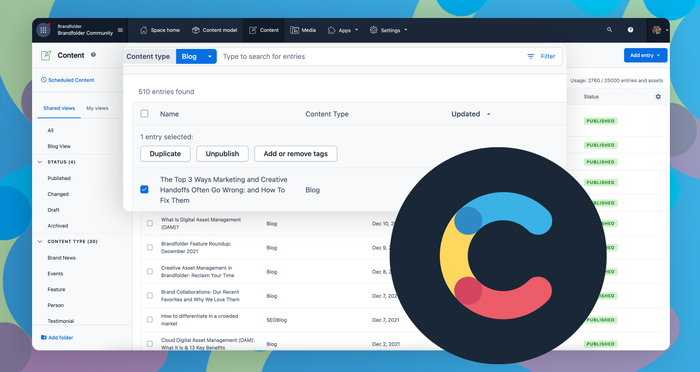
Task: Collapse the CONTENT TYPE (30) section
Action: point(67,242)
